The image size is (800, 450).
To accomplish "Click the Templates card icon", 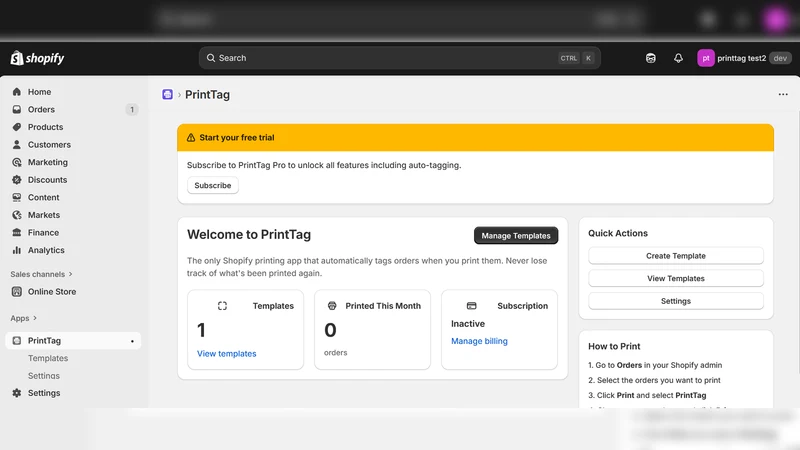I will coord(222,306).
